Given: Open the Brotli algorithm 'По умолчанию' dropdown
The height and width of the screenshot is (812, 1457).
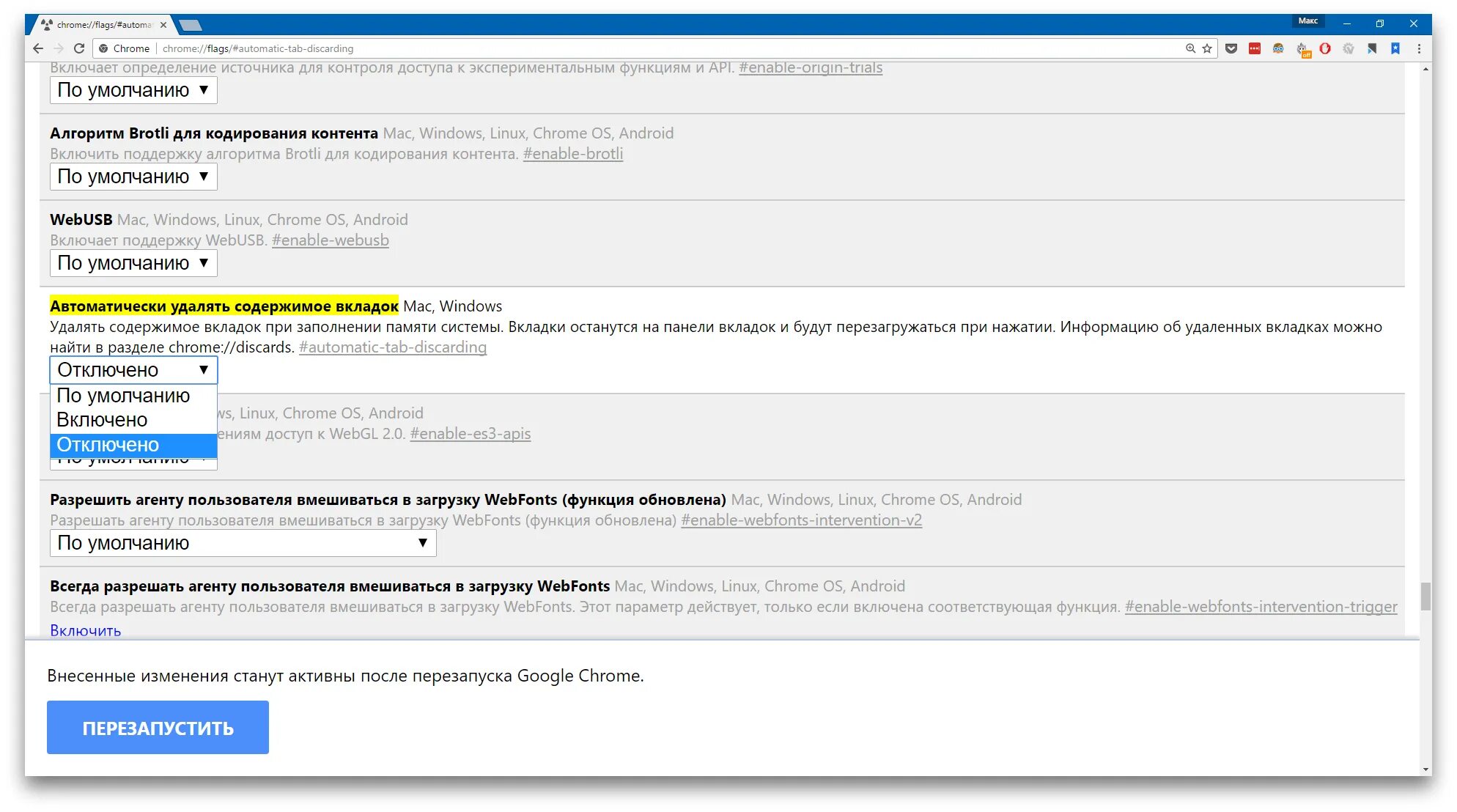Looking at the screenshot, I should (133, 177).
